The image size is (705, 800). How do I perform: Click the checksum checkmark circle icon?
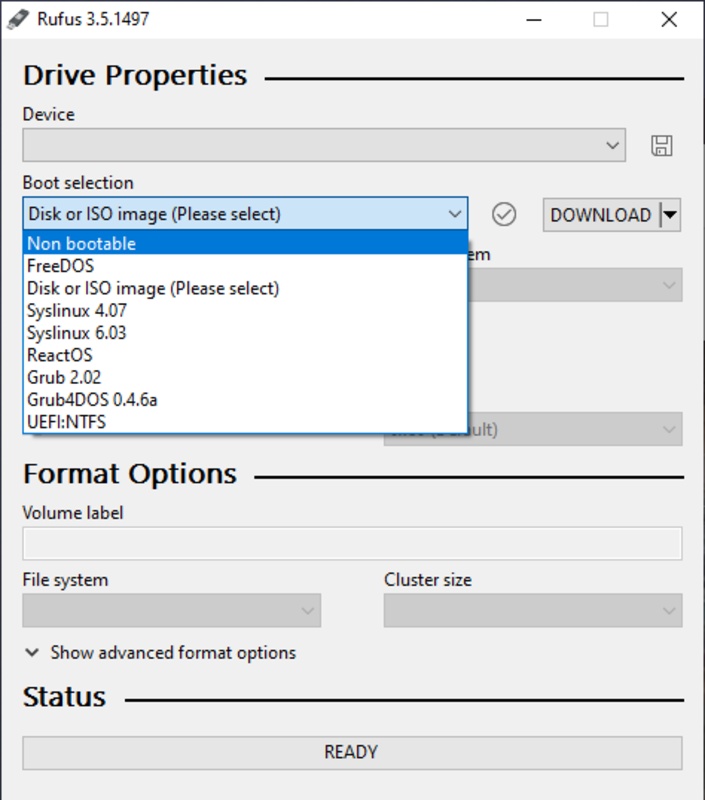[504, 214]
